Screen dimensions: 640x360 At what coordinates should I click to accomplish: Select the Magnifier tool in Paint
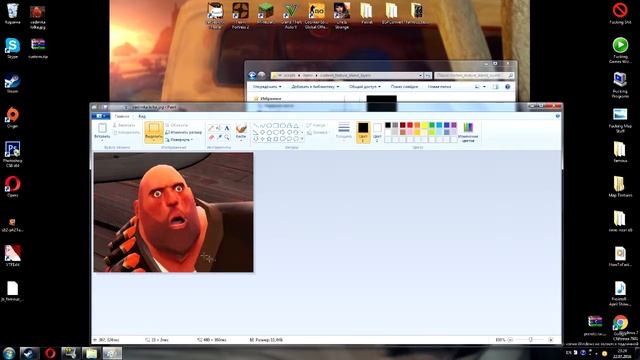coord(227,137)
